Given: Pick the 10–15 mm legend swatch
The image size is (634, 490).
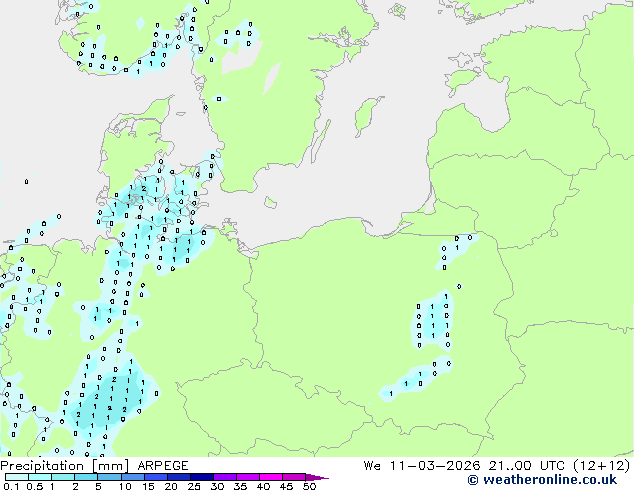Looking at the screenshot, I should 132,477.
